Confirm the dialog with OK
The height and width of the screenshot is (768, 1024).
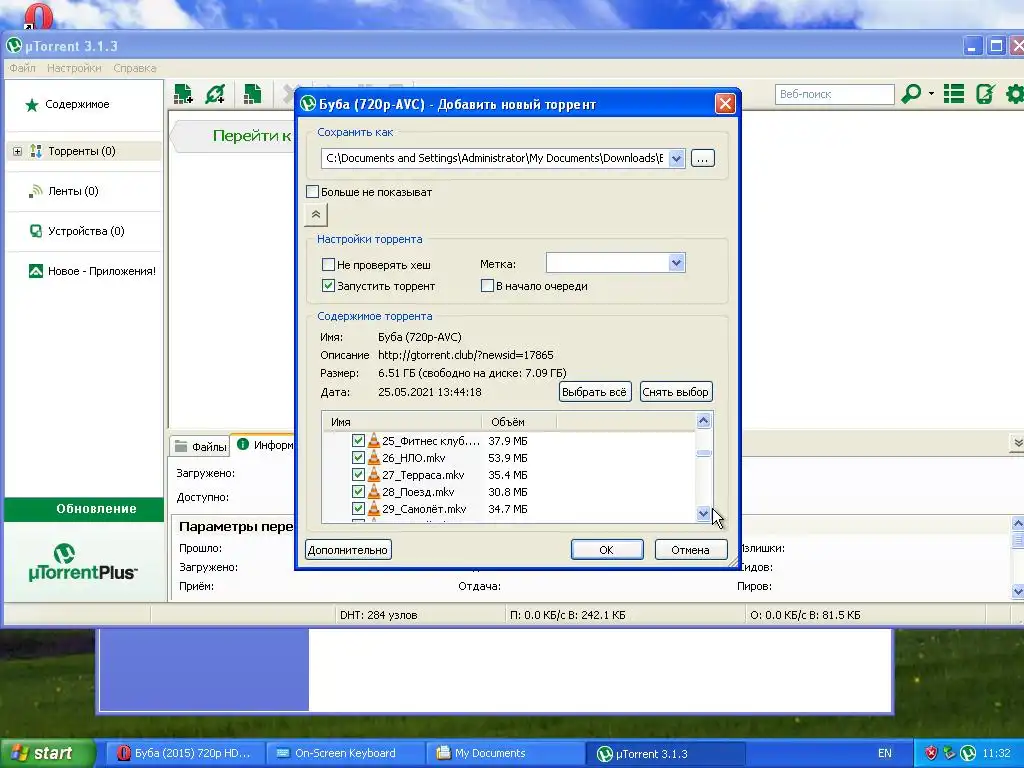[x=607, y=550]
